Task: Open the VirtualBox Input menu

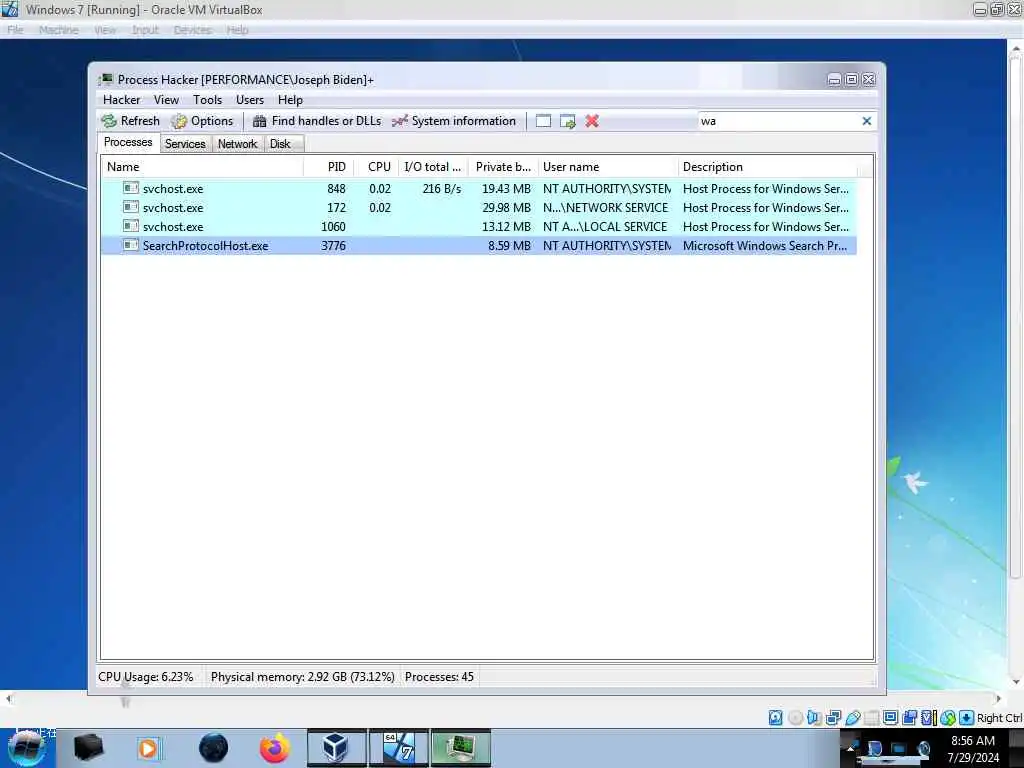Action: (x=145, y=30)
